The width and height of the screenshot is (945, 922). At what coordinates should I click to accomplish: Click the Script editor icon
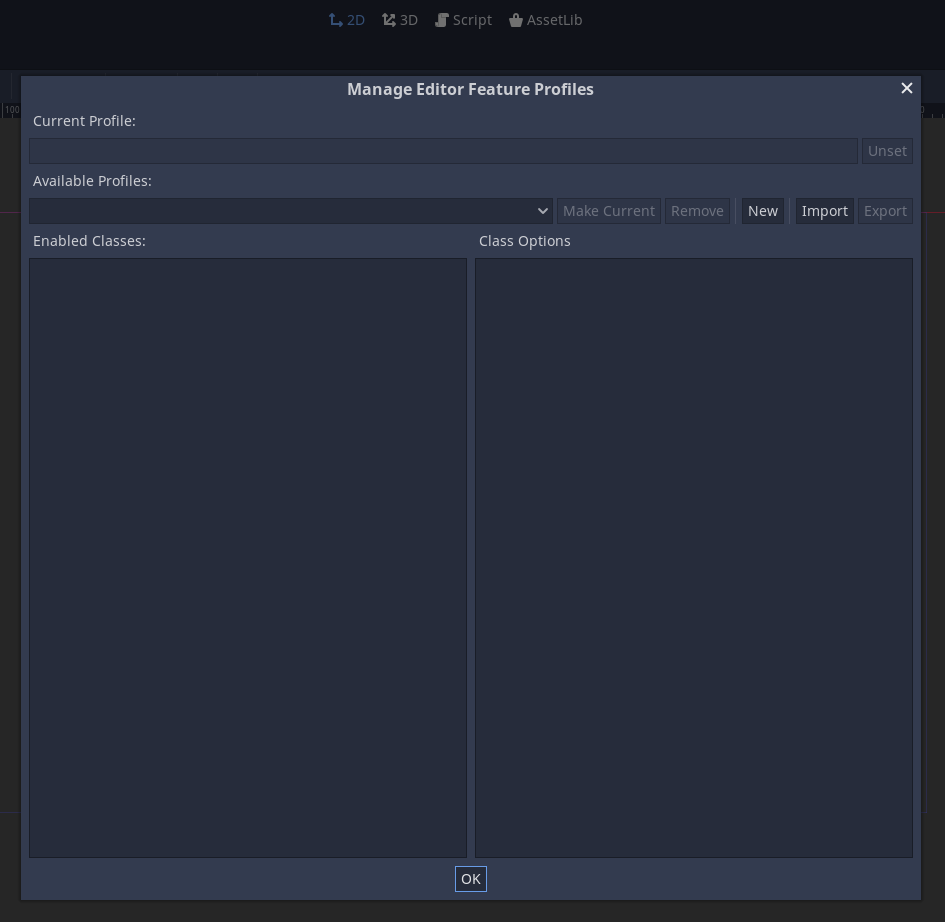click(441, 19)
